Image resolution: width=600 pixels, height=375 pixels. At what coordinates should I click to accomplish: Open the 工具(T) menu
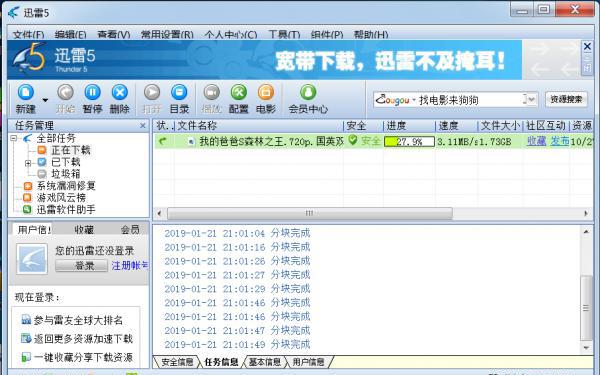284,35
